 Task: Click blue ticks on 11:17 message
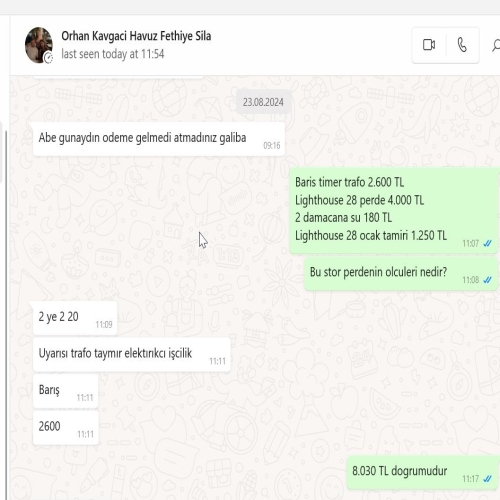(x=487, y=479)
